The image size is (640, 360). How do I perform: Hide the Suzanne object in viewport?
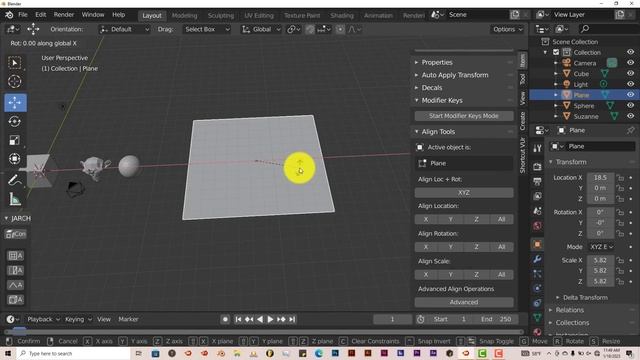(630, 116)
